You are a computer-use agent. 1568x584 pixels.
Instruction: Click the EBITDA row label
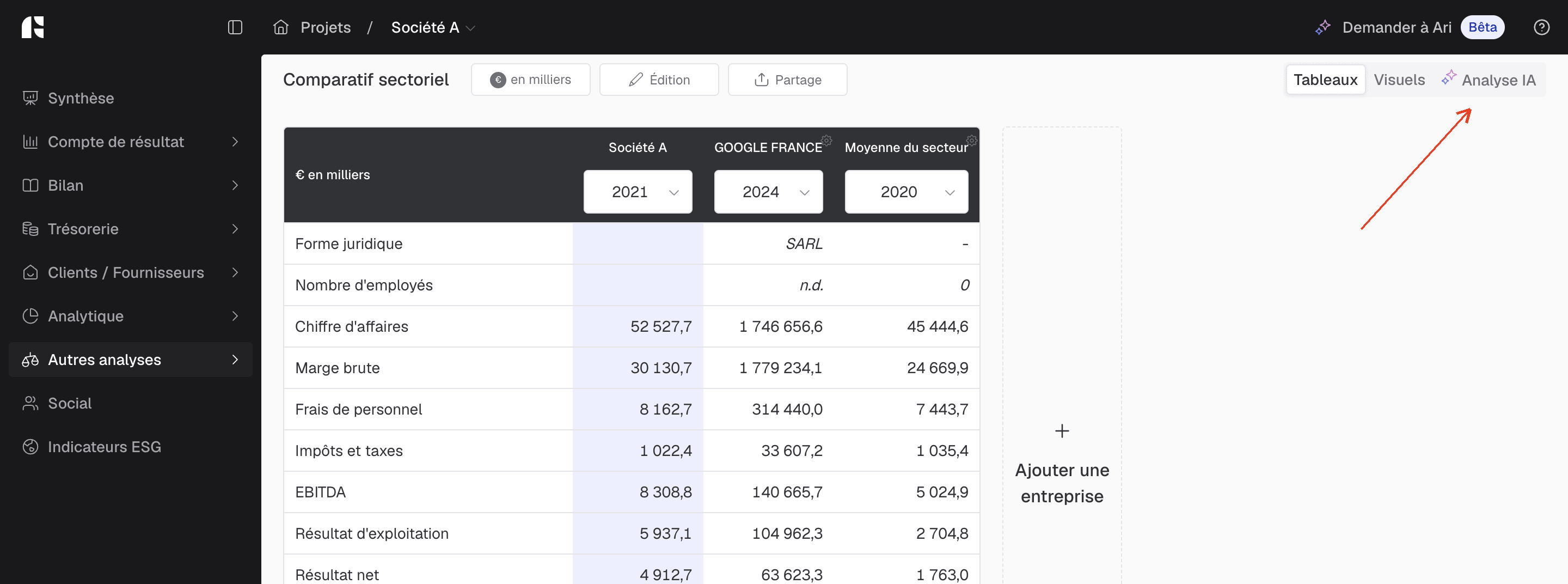click(x=320, y=492)
